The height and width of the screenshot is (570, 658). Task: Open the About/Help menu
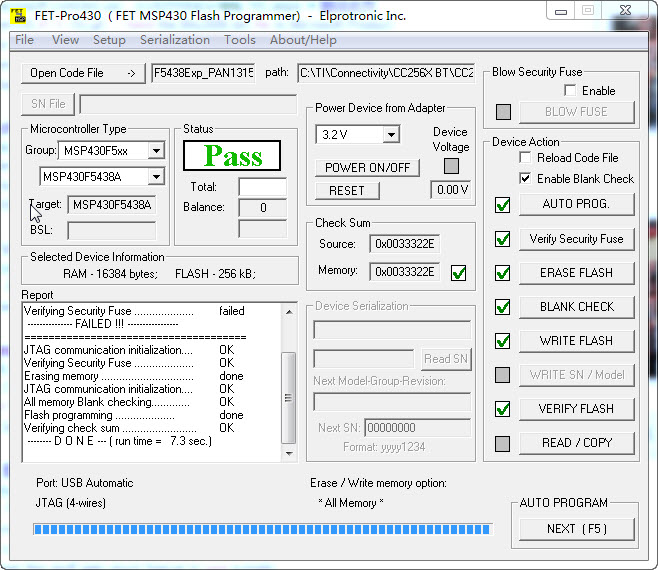303,40
